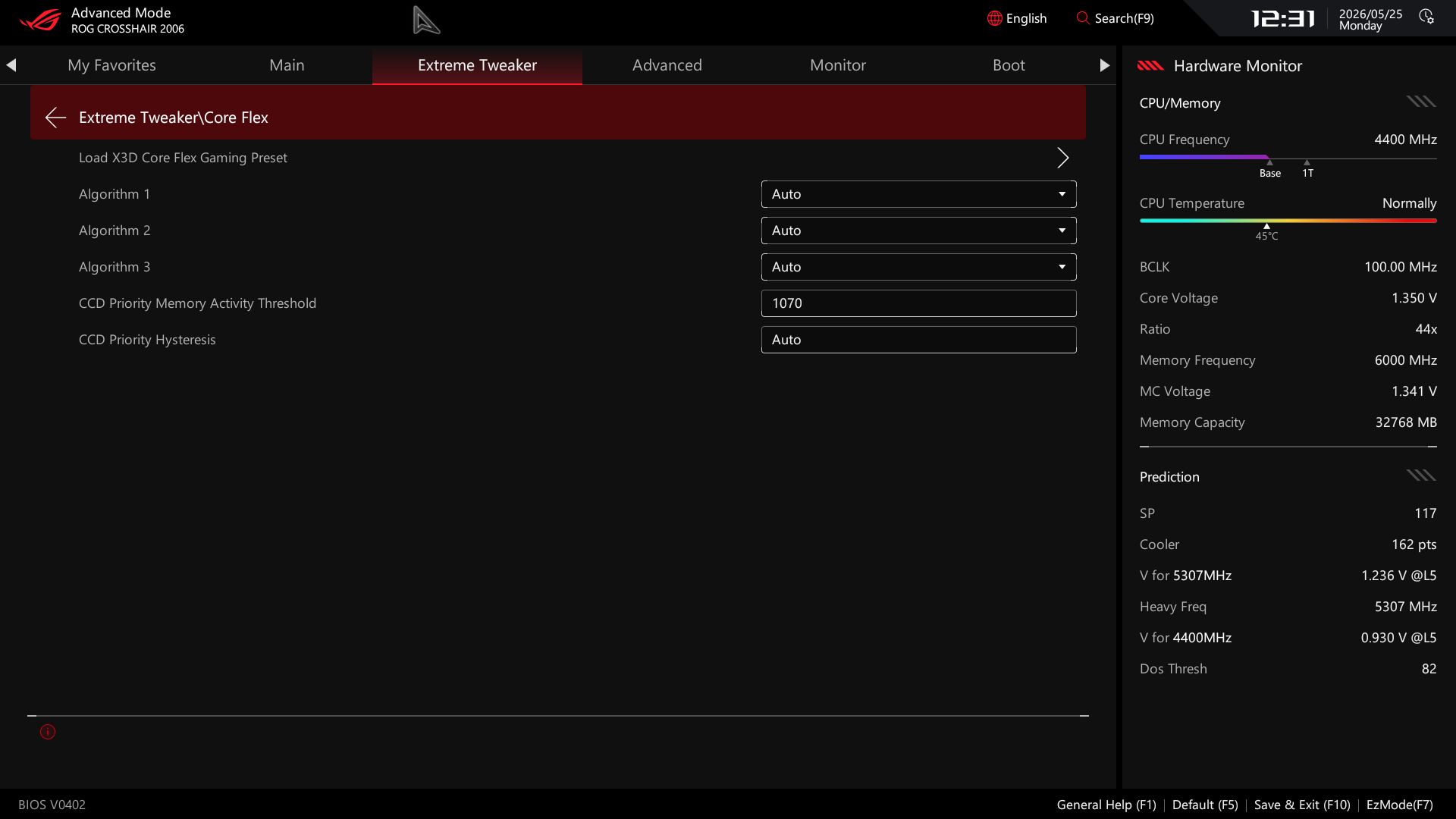Image resolution: width=1456 pixels, height=819 pixels.
Task: Switch to EzMode(F7)
Action: coord(1399,805)
